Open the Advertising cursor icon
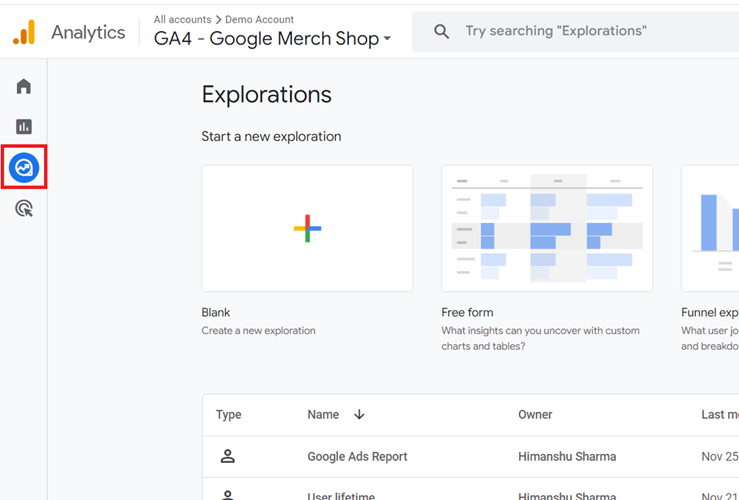Image resolution: width=739 pixels, height=500 pixels. [24, 208]
